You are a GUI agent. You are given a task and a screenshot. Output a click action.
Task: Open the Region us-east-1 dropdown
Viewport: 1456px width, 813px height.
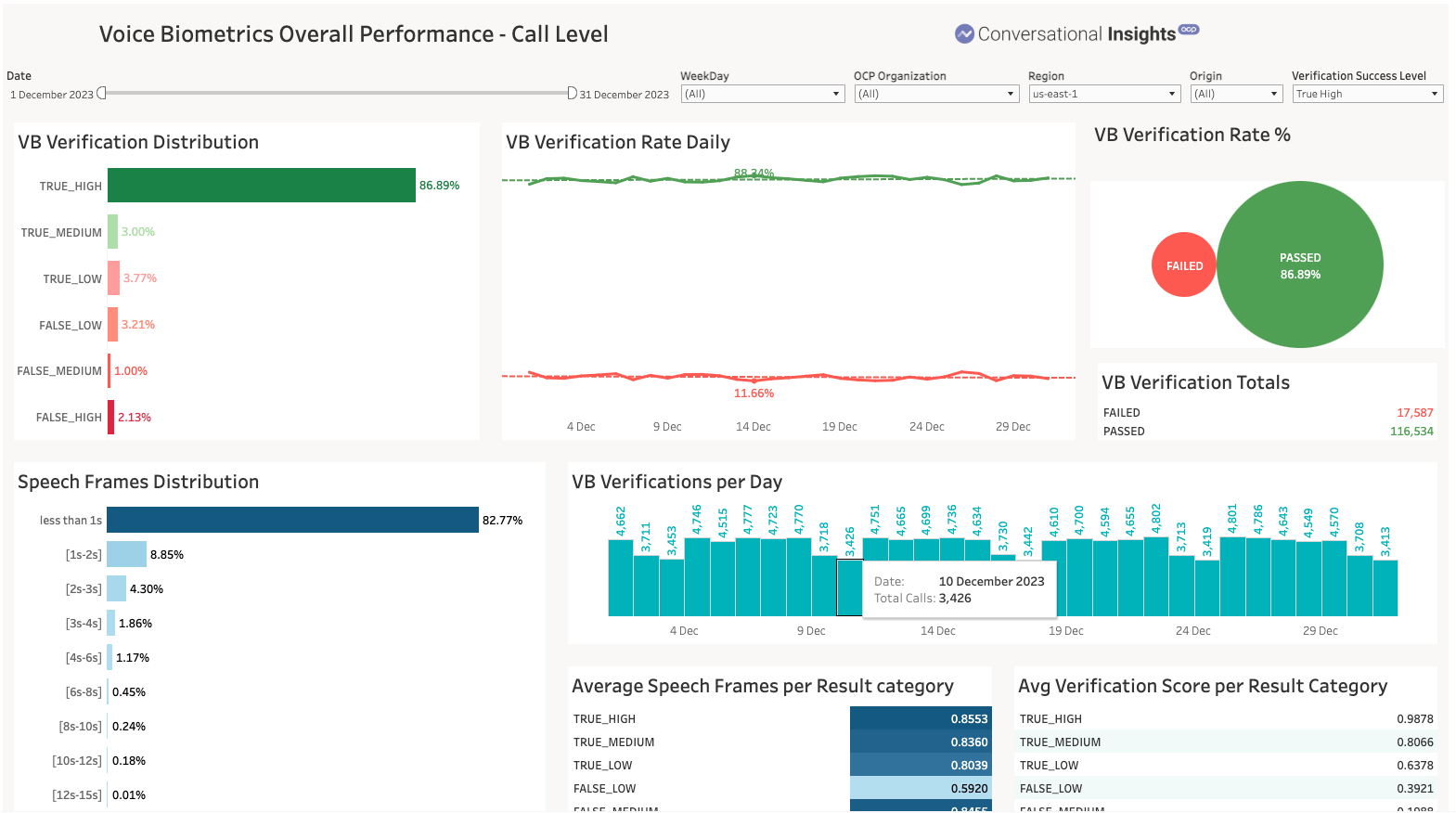click(x=1104, y=94)
